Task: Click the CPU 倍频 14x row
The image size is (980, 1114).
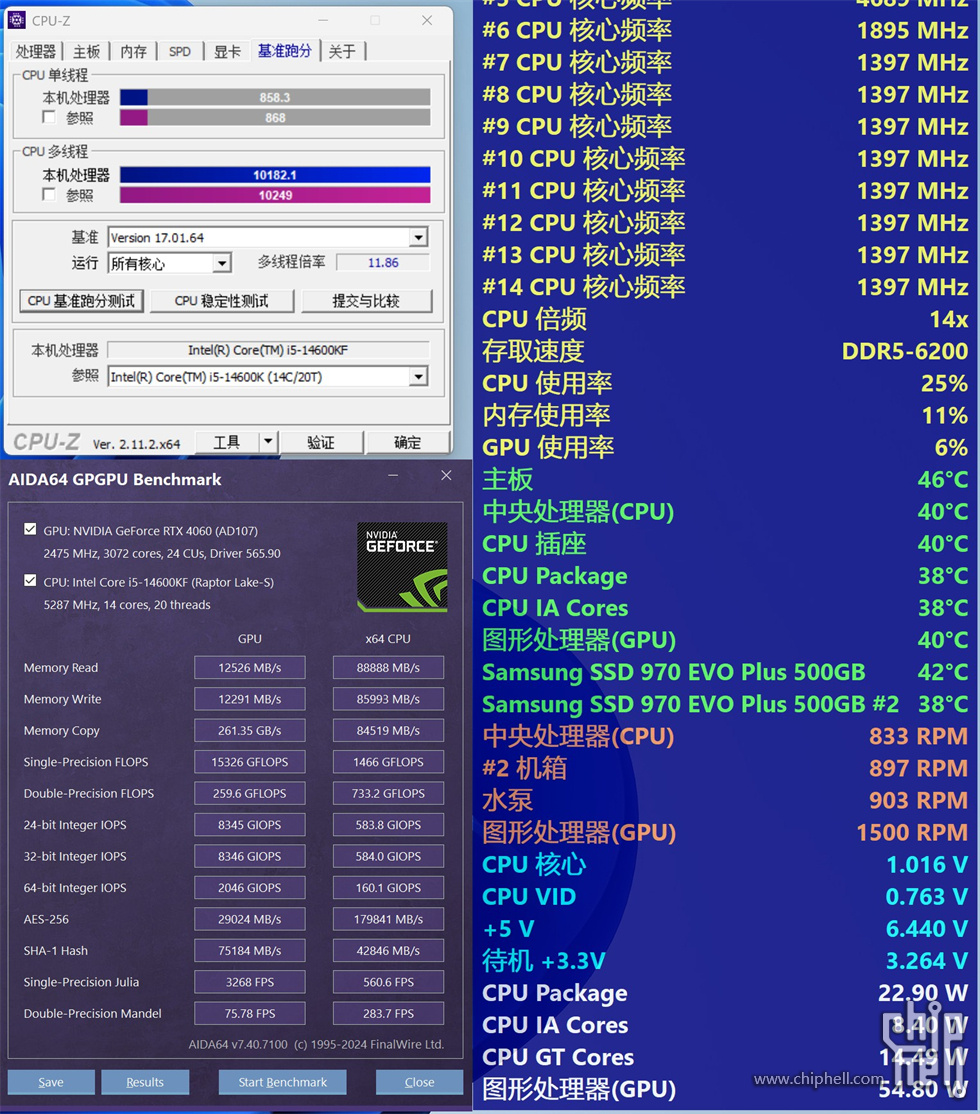Action: pyautogui.click(x=725, y=319)
